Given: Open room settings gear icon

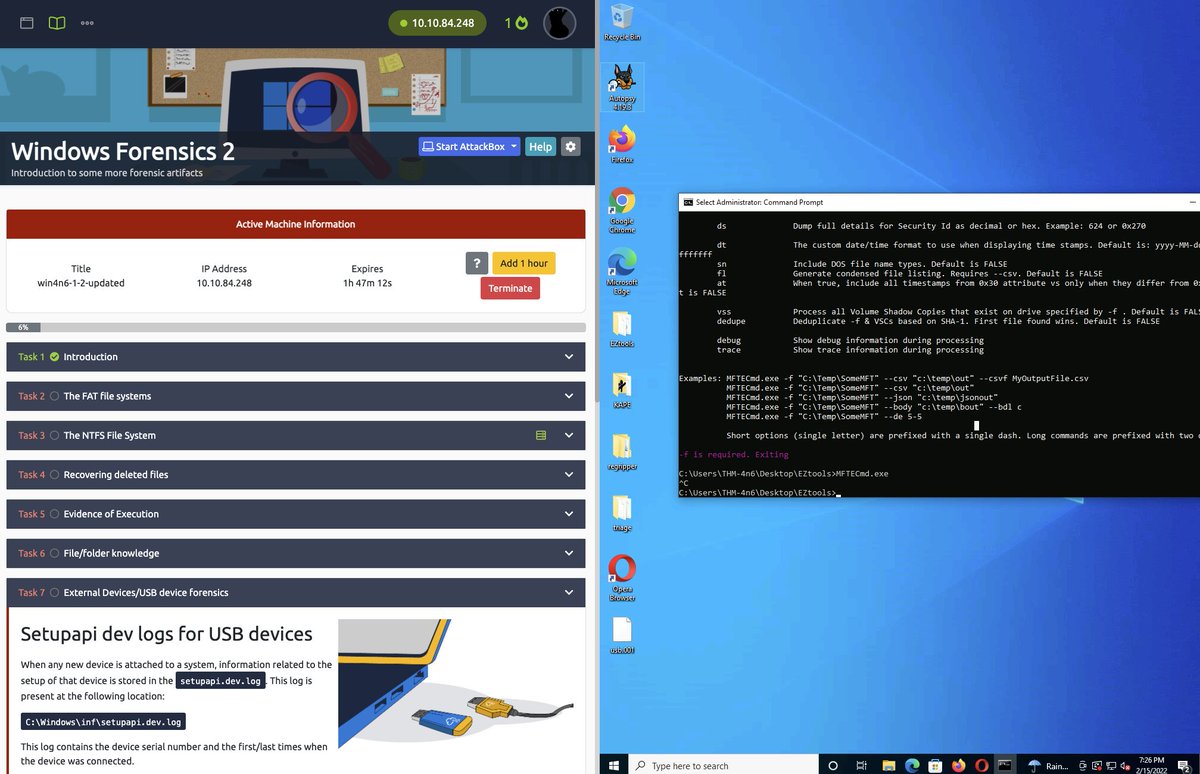Looking at the screenshot, I should point(570,146).
